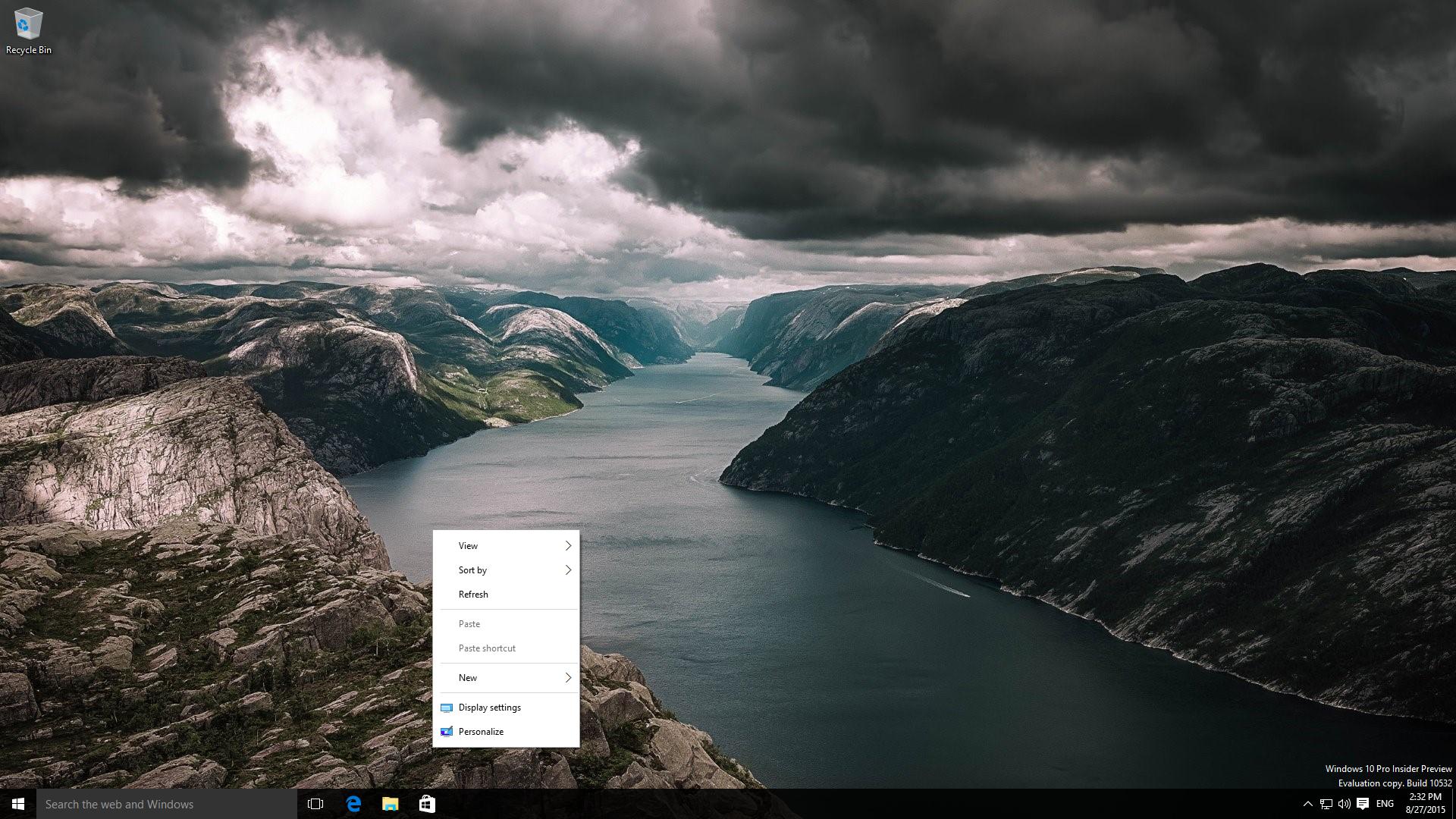Viewport: 1456px width, 819px height.
Task: Choose Personalize from the context menu
Action: pyautogui.click(x=506, y=732)
